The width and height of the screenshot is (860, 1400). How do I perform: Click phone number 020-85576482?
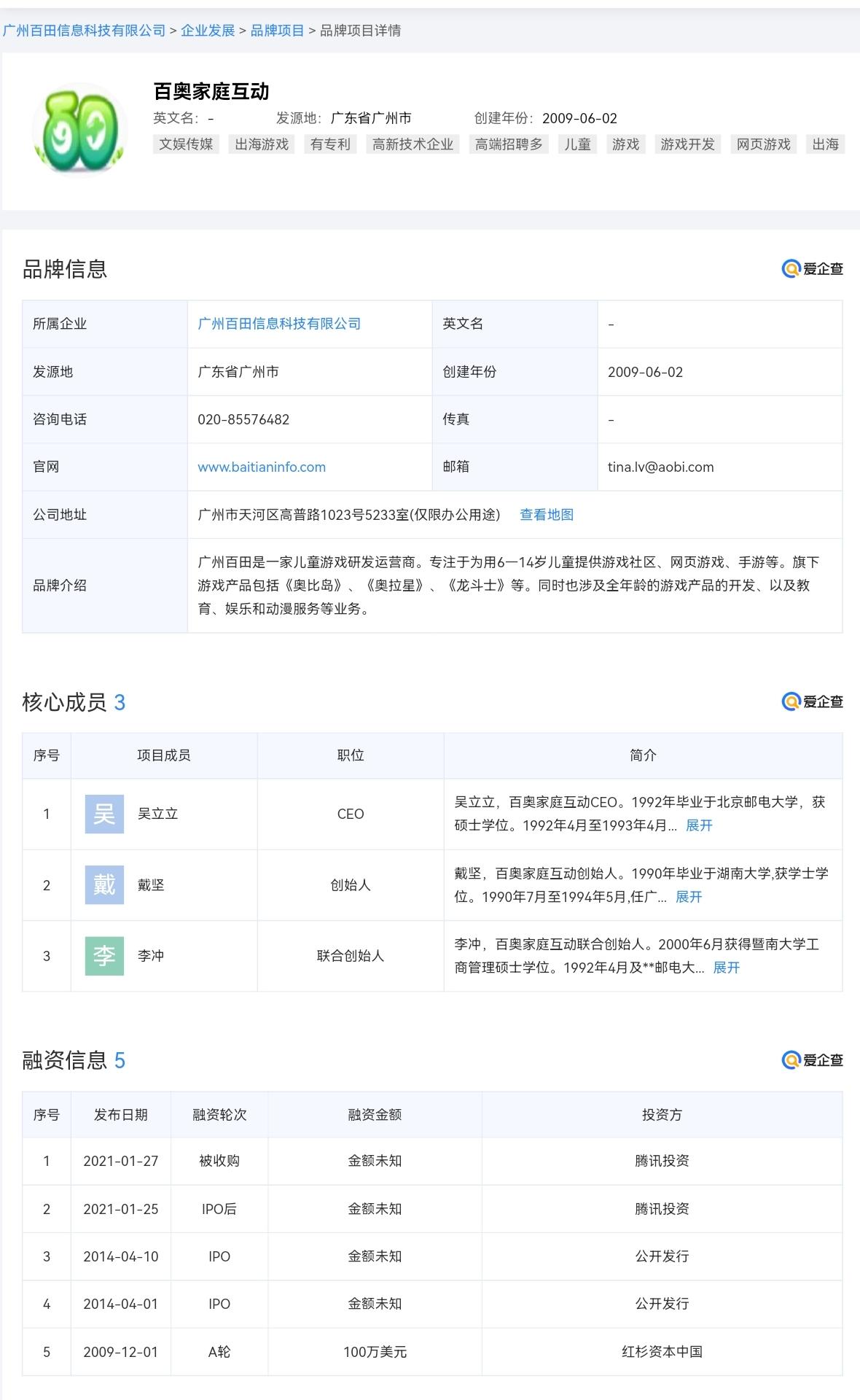tap(243, 419)
